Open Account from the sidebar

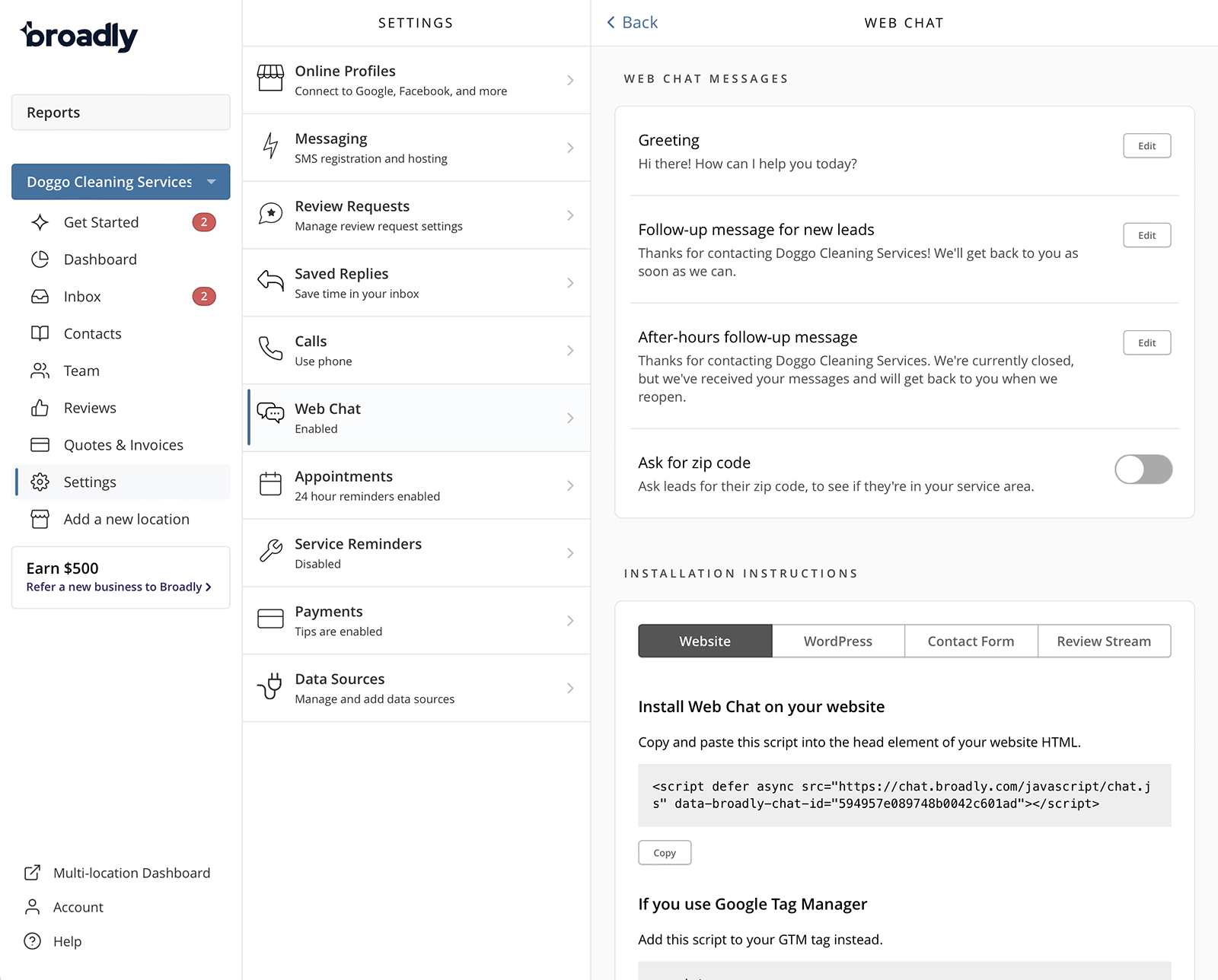[78, 907]
